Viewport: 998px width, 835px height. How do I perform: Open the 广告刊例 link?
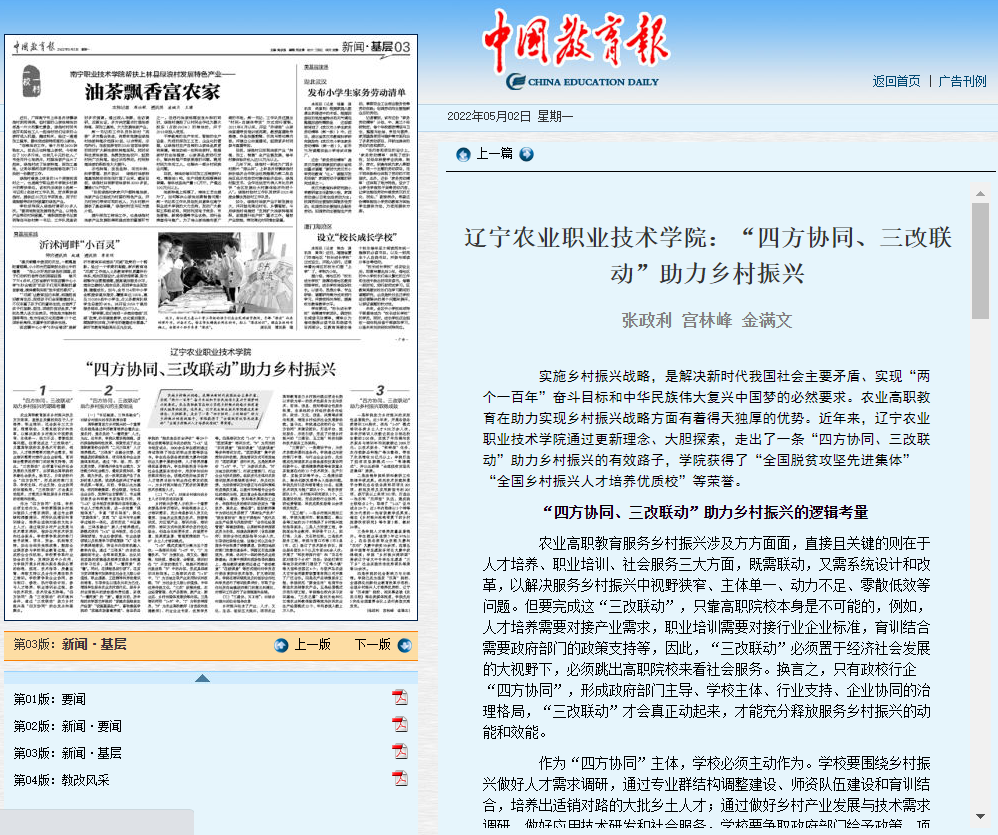point(962,81)
